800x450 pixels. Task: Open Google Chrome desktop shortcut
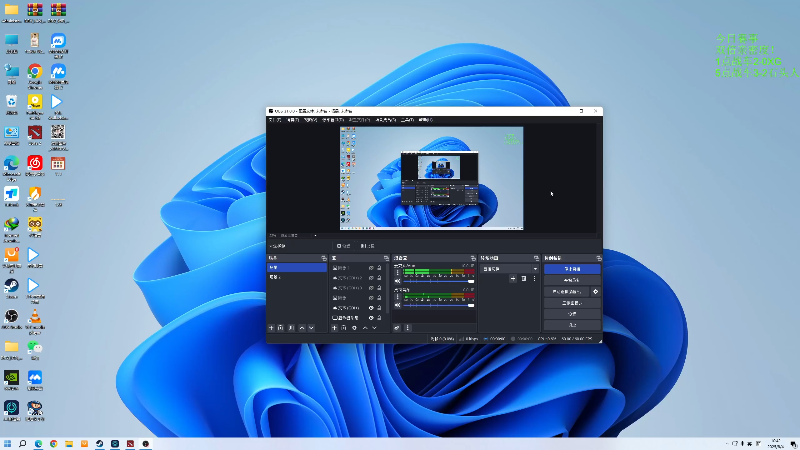pos(35,76)
